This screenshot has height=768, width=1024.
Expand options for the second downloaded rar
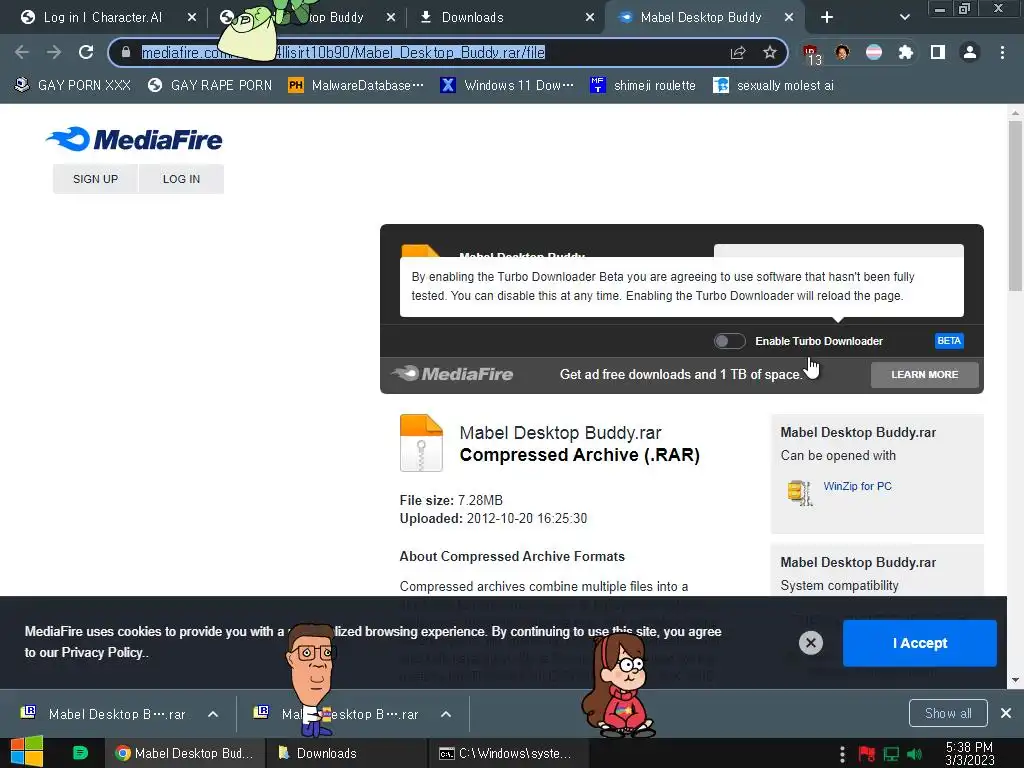(446, 714)
